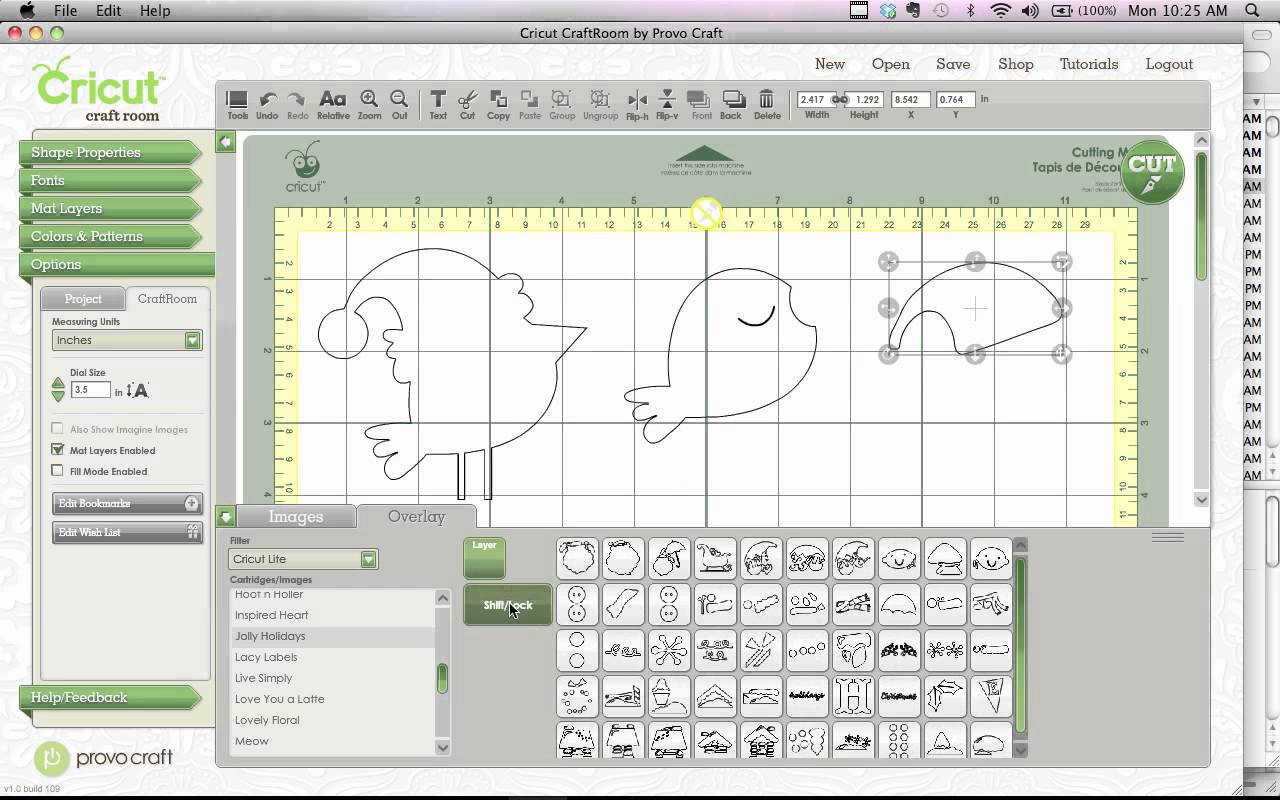
Task: Select the letter H image
Action: (x=853, y=696)
